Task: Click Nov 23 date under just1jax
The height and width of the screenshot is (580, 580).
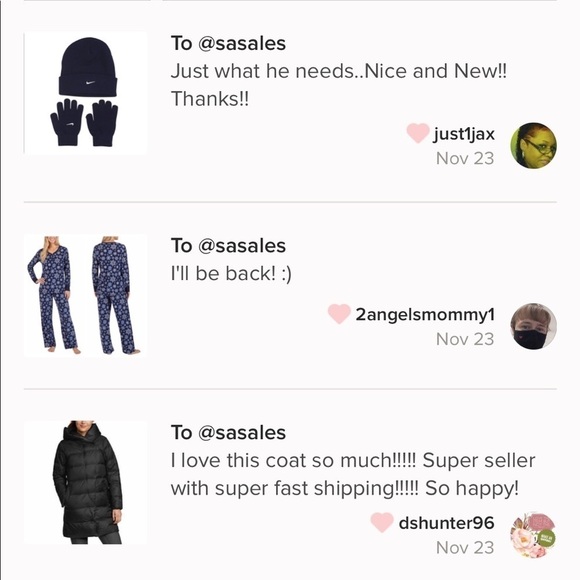Action: 465,159
